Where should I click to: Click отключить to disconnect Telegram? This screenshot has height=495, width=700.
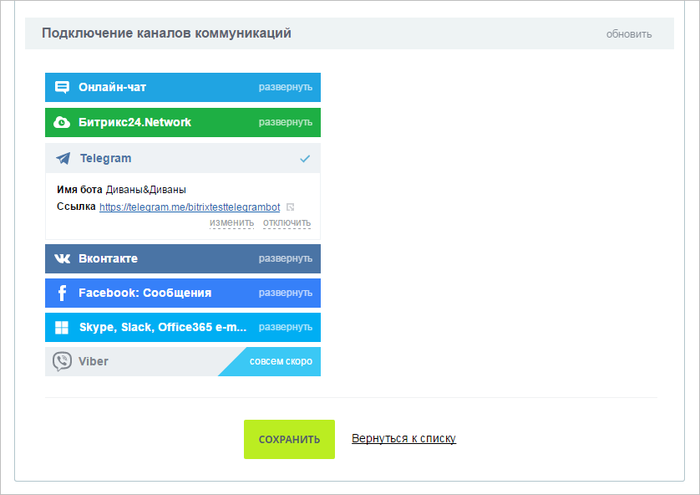[287, 223]
